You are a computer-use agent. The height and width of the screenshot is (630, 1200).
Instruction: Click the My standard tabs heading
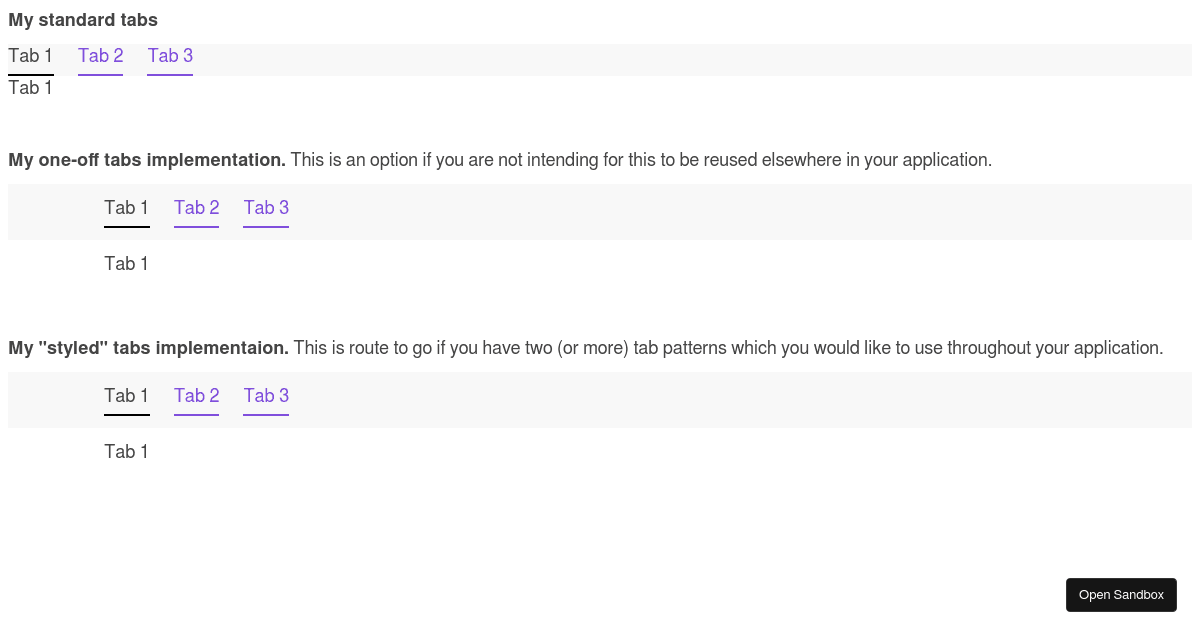83,19
